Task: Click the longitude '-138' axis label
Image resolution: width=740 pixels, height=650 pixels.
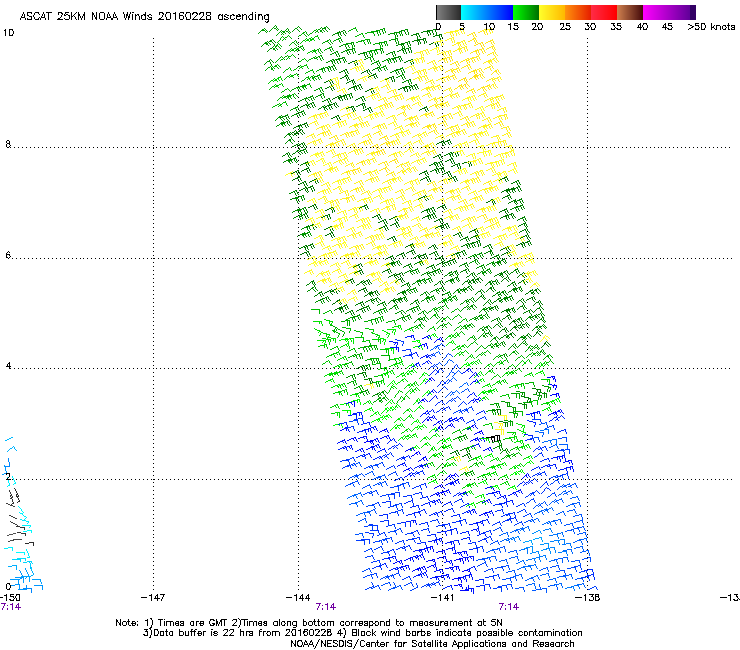Action: coord(587,598)
